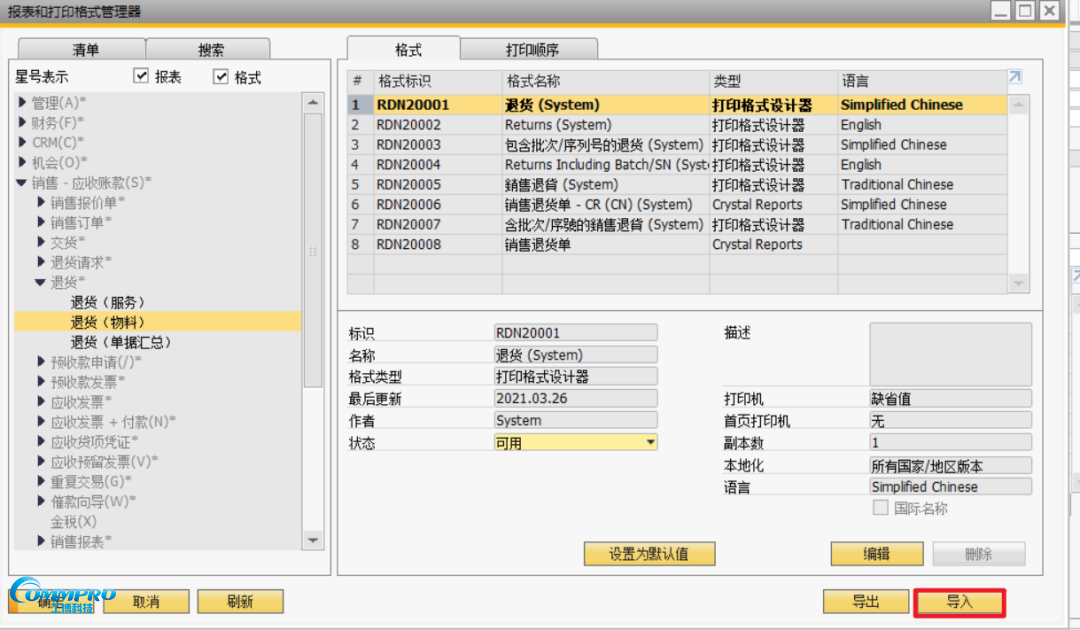This screenshot has width=1080, height=630.
Task: Select 退货（服务） tree item
Action: 107,302
